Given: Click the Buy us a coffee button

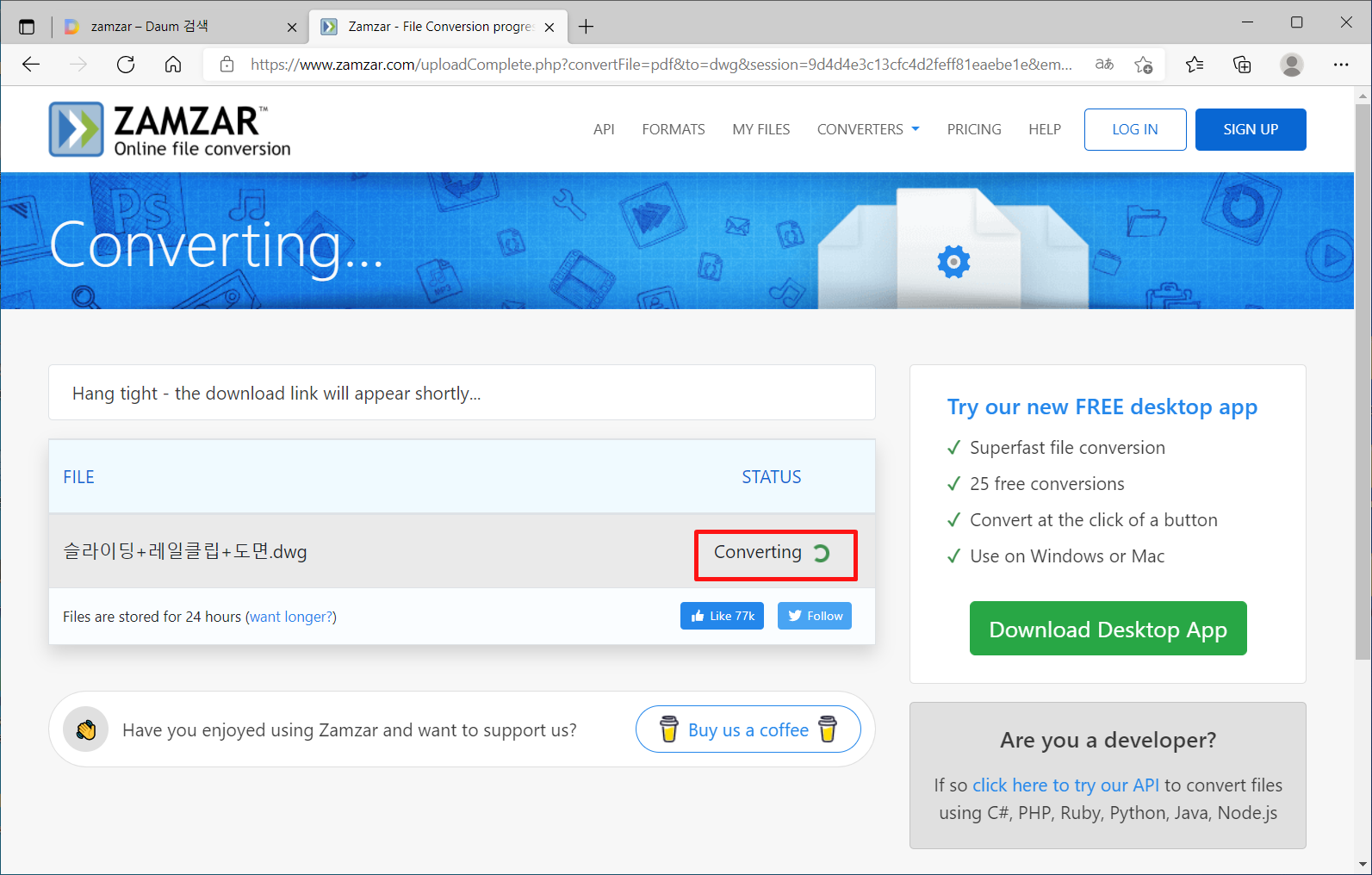Looking at the screenshot, I should pos(748,729).
